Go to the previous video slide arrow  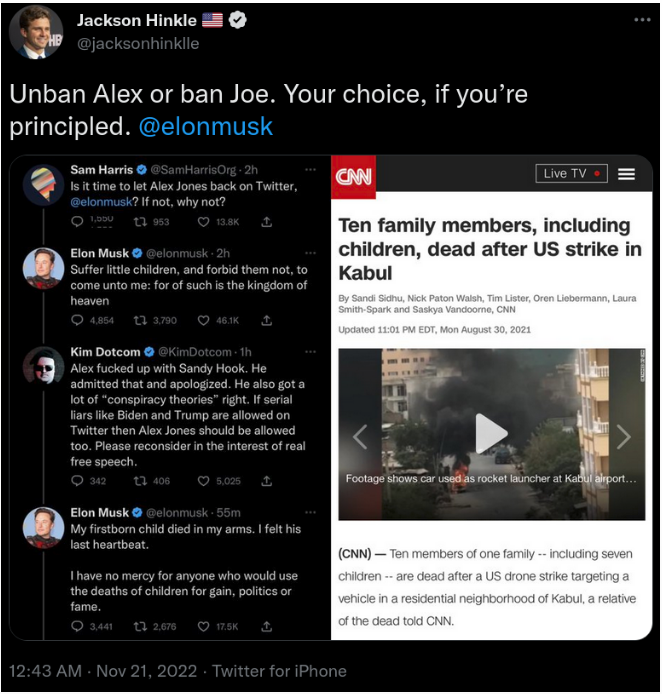click(x=360, y=436)
